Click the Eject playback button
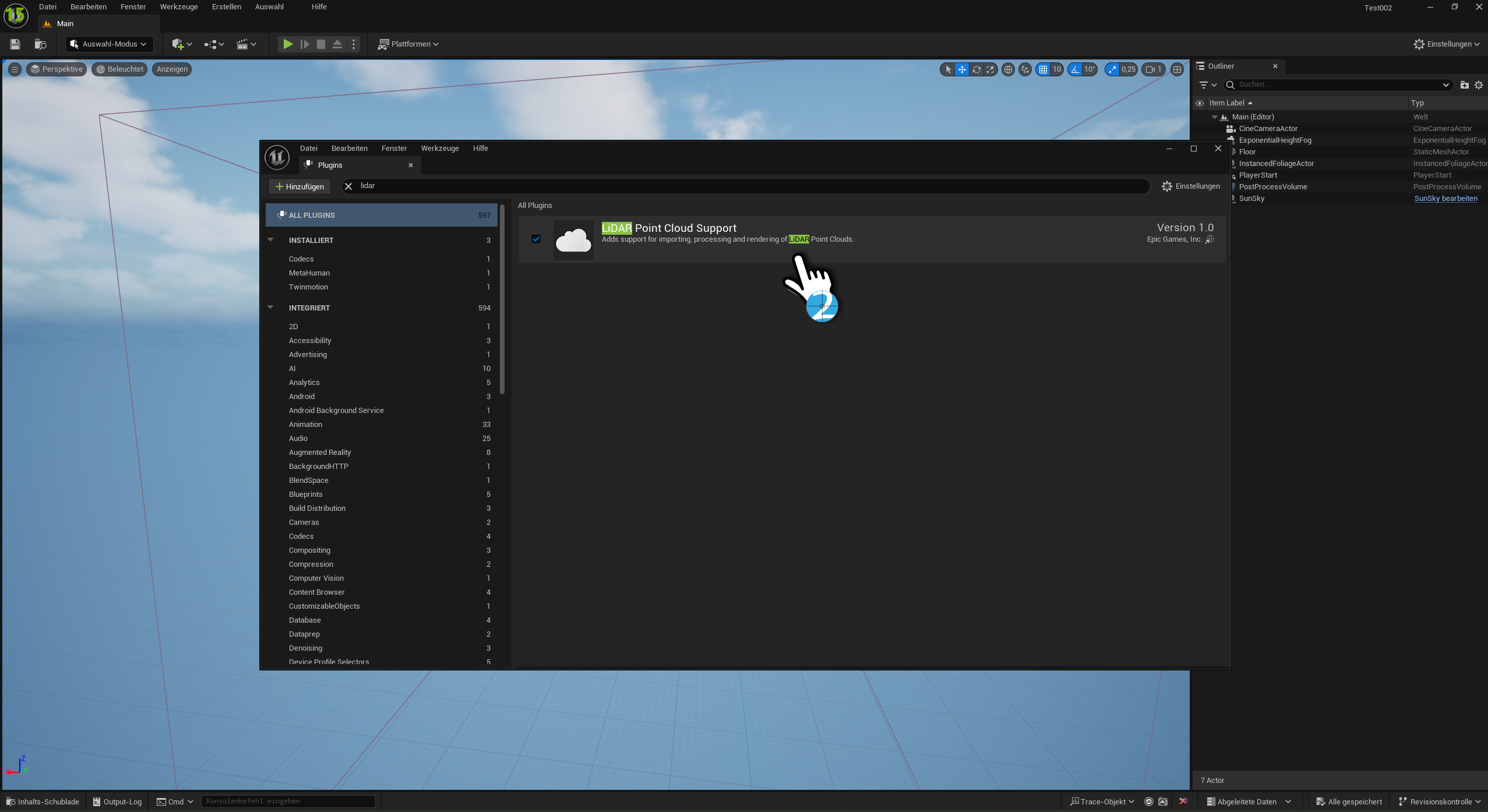The height and width of the screenshot is (812, 1488). tap(337, 44)
